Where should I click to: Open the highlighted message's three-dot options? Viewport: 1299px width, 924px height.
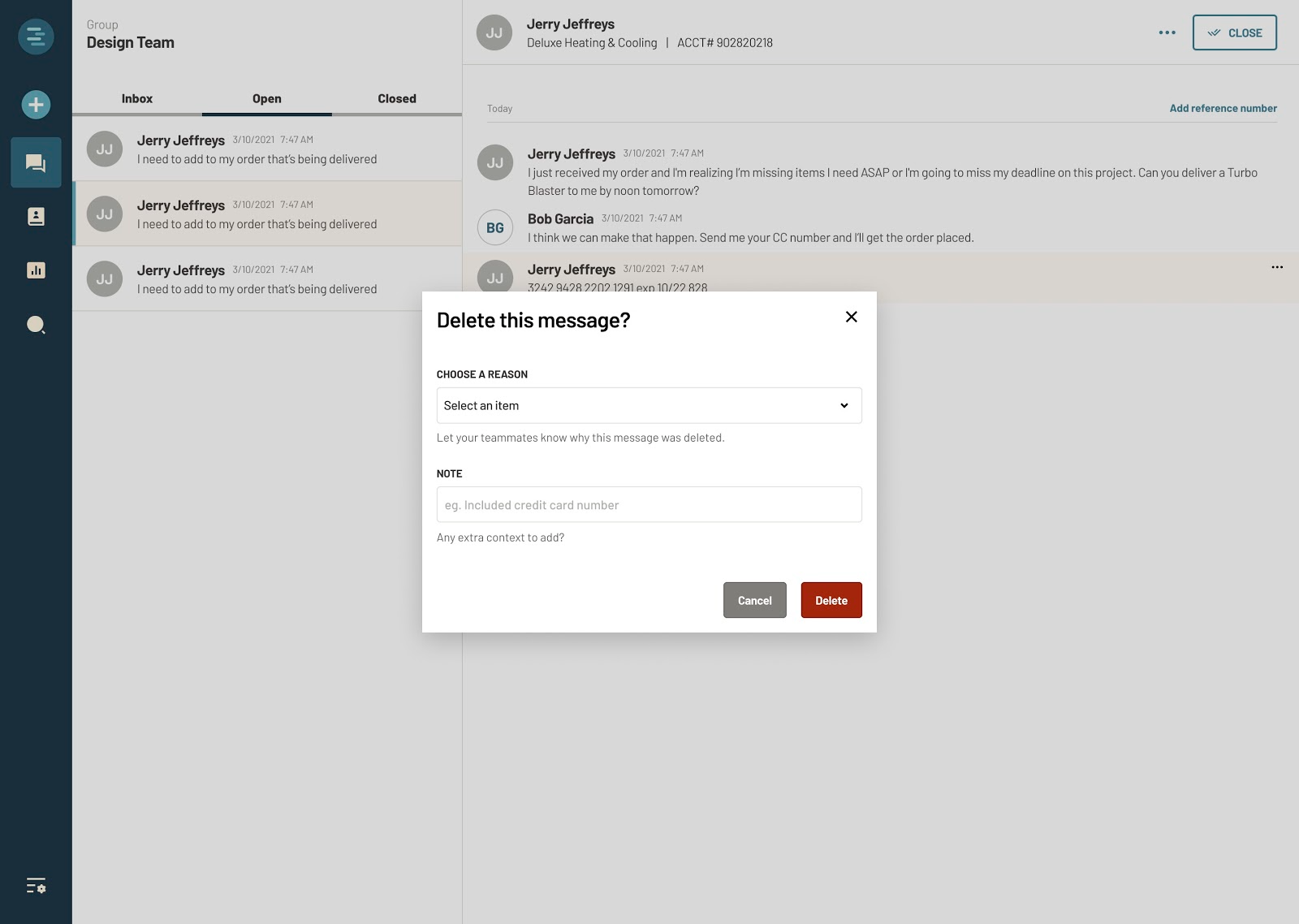(x=1276, y=267)
